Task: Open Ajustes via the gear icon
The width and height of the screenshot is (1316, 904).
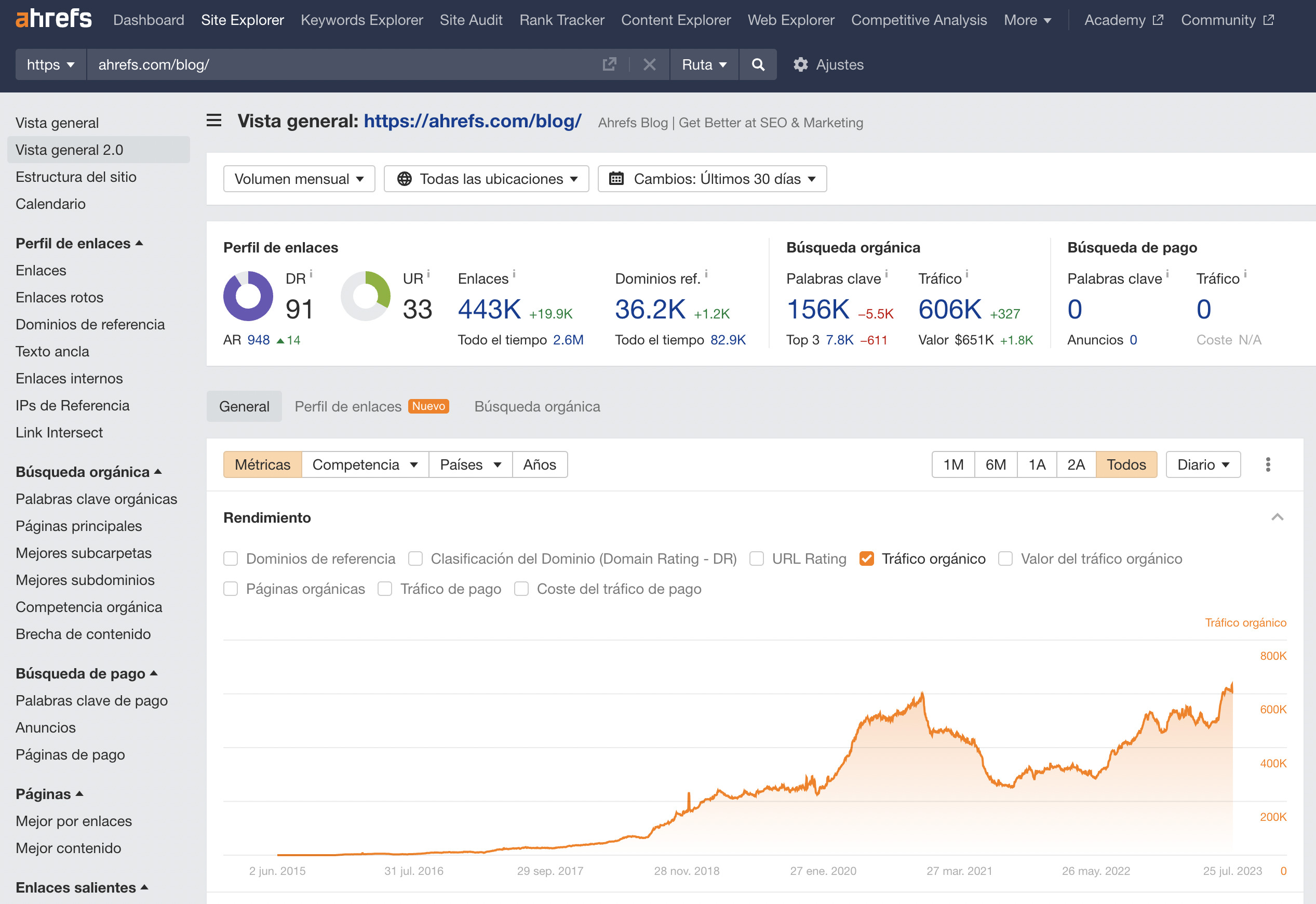Action: [801, 64]
